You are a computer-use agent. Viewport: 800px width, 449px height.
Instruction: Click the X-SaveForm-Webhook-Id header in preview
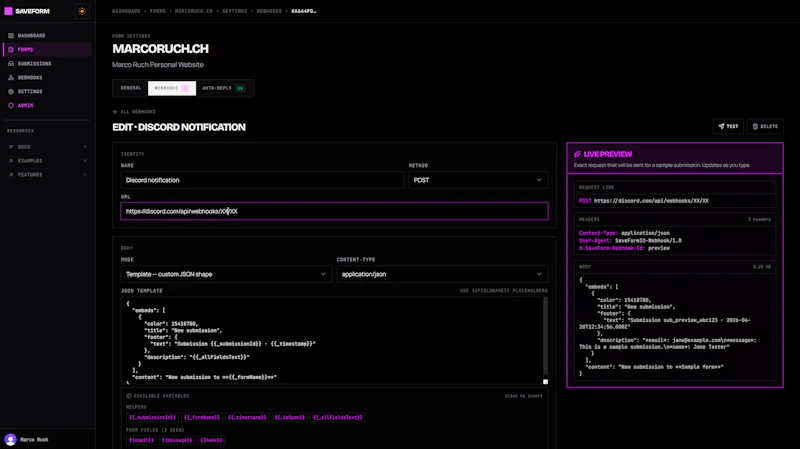pyautogui.click(x=624, y=248)
